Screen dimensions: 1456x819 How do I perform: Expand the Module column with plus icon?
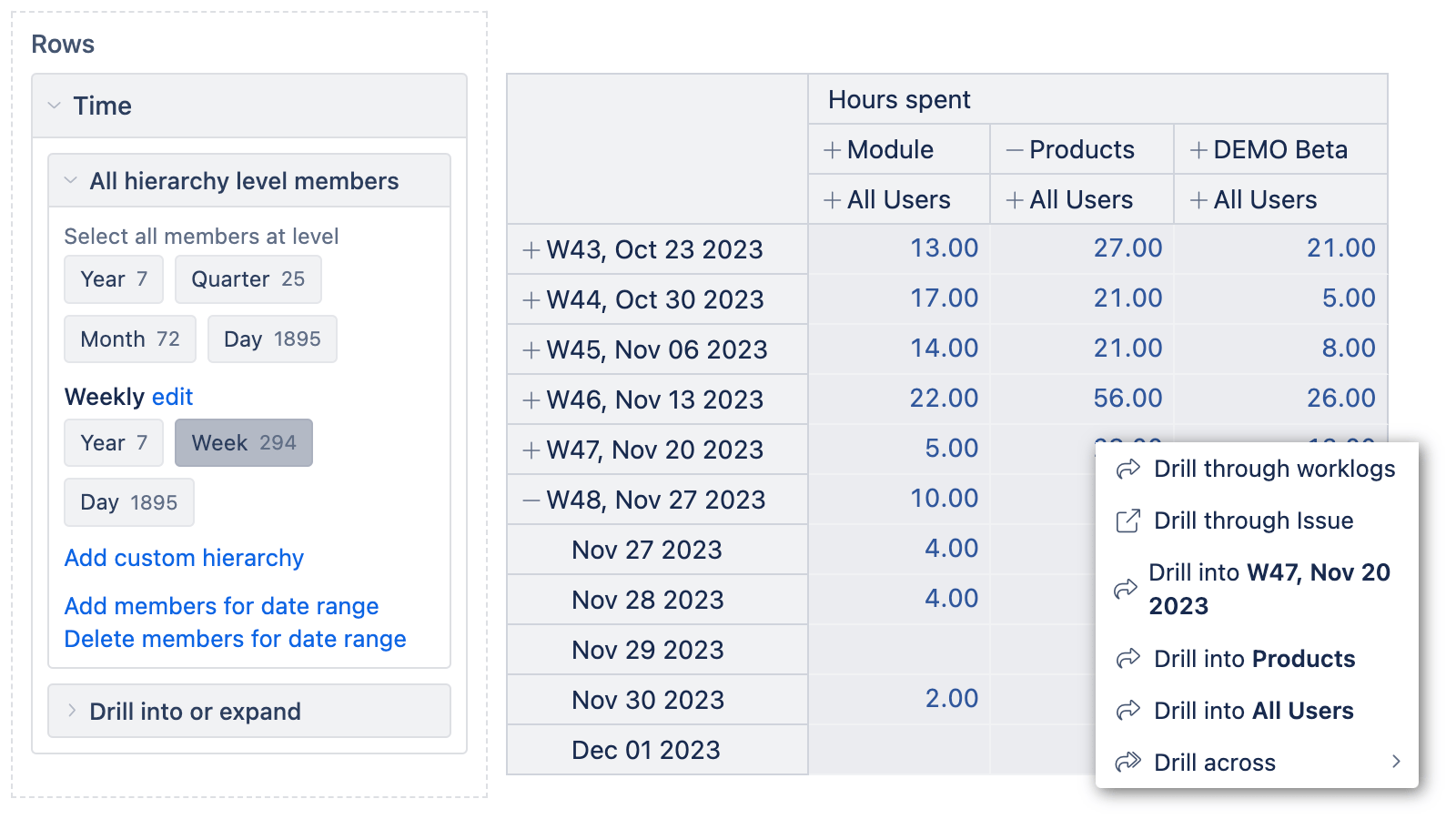832,150
